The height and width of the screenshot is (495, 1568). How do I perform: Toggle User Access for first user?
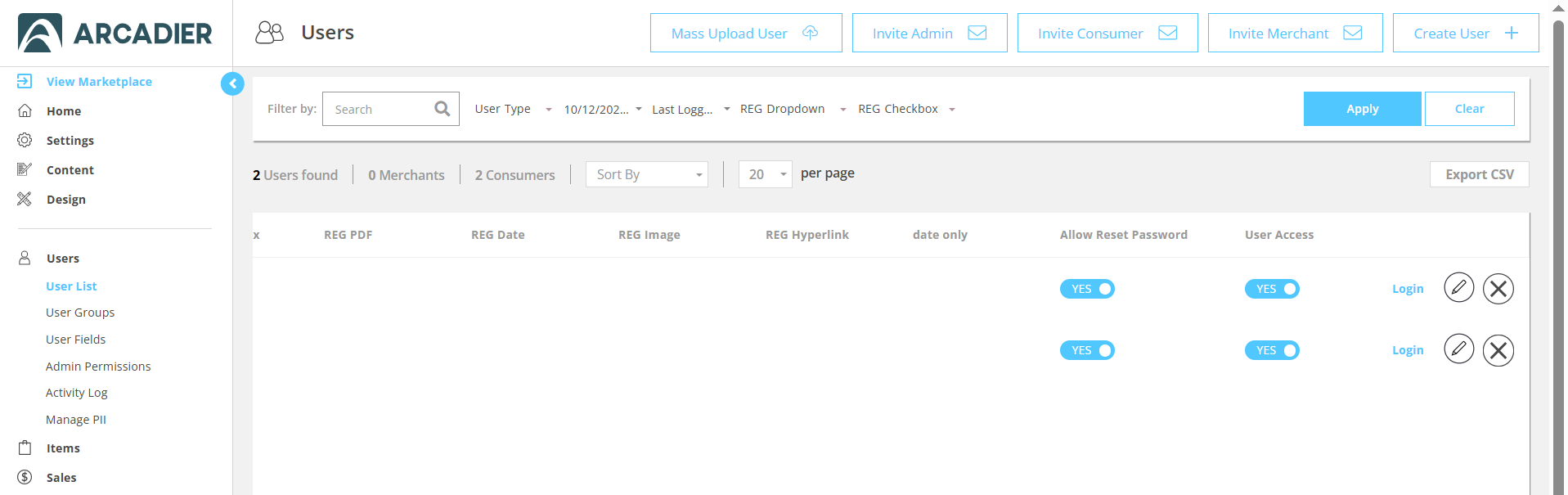1272,289
